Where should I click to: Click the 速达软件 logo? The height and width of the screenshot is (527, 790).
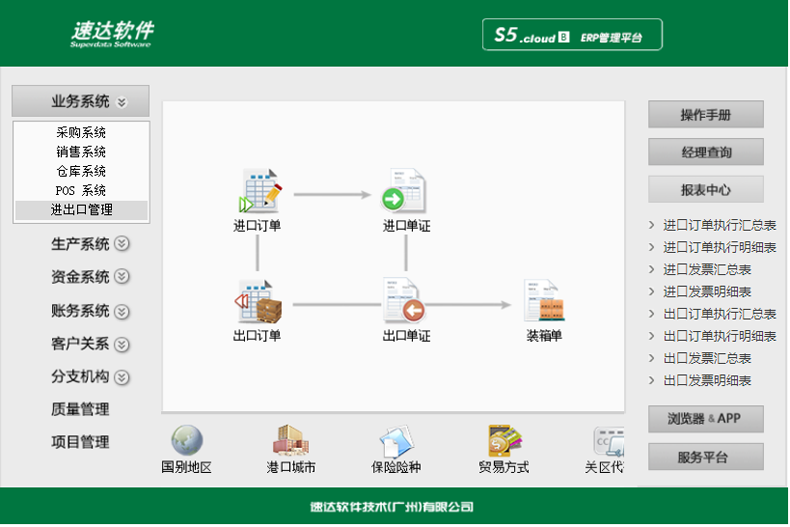pyautogui.click(x=112, y=34)
